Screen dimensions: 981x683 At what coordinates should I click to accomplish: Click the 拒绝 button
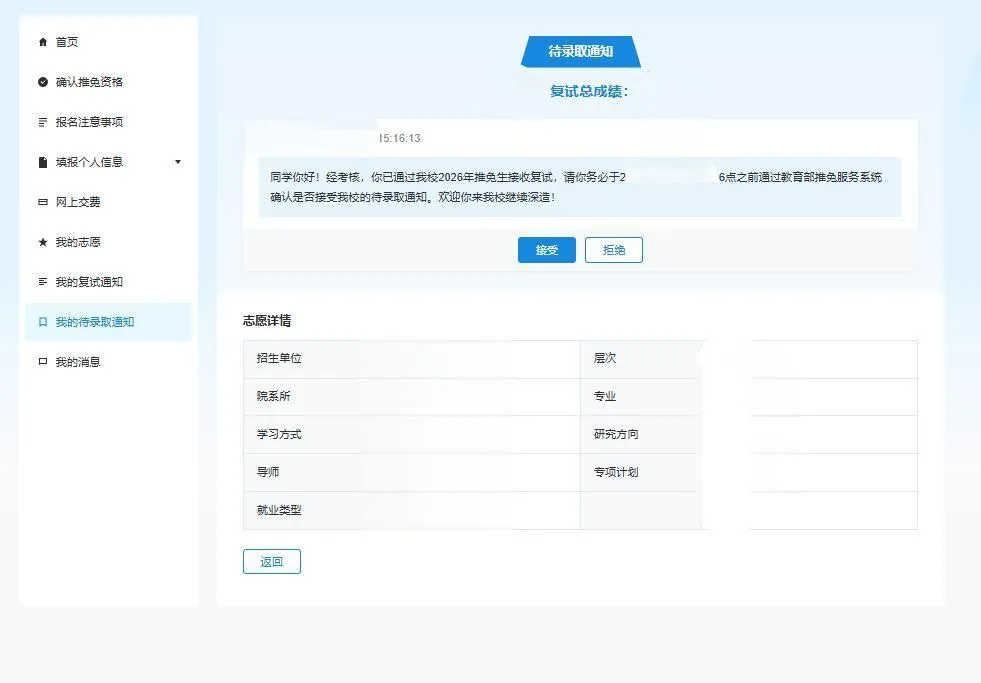pos(614,250)
